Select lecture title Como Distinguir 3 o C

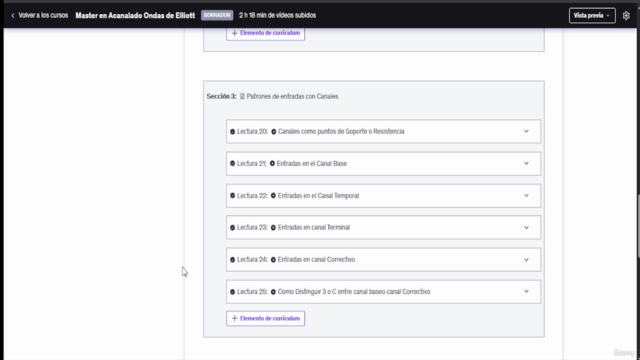coord(354,292)
